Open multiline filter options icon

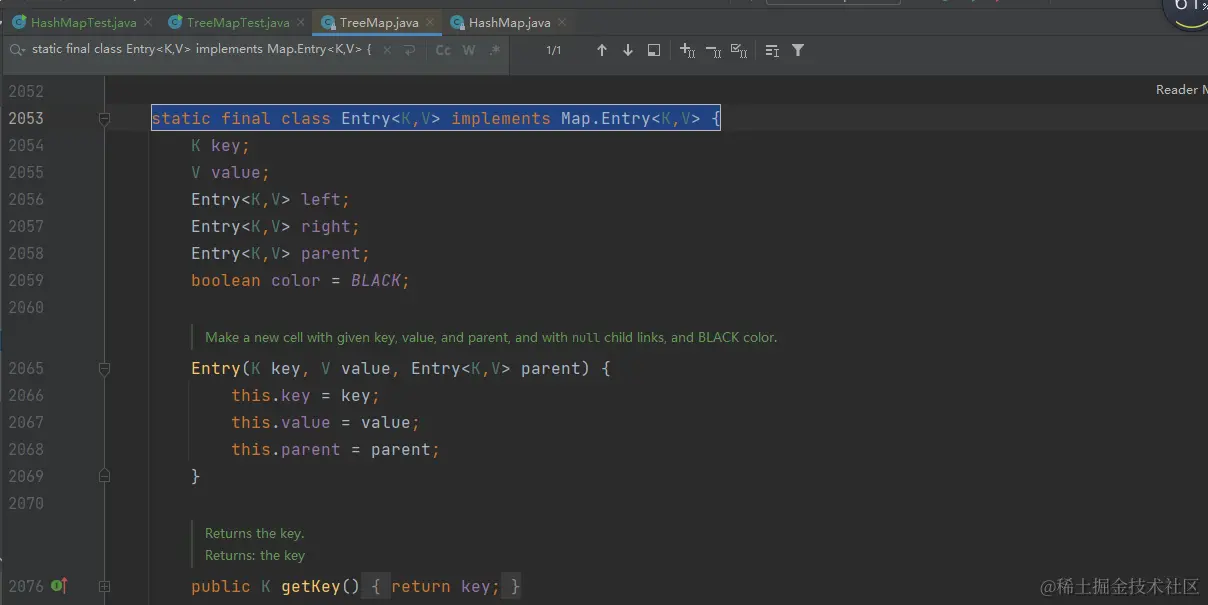click(772, 50)
